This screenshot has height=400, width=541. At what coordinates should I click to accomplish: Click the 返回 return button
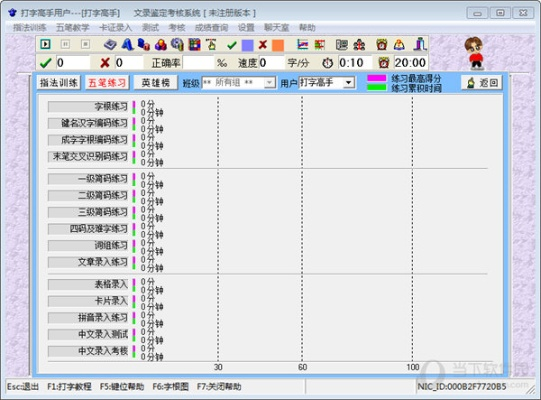[x=482, y=83]
